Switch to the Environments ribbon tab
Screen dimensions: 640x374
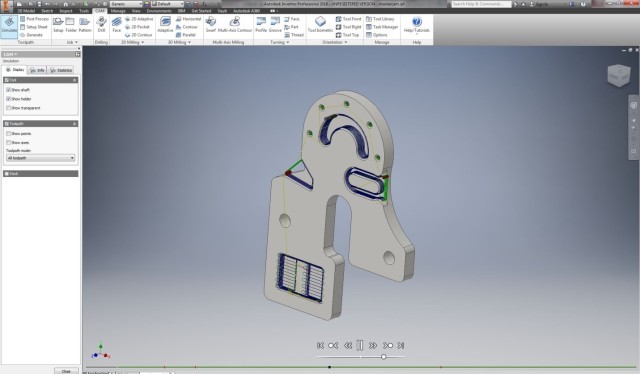(159, 11)
